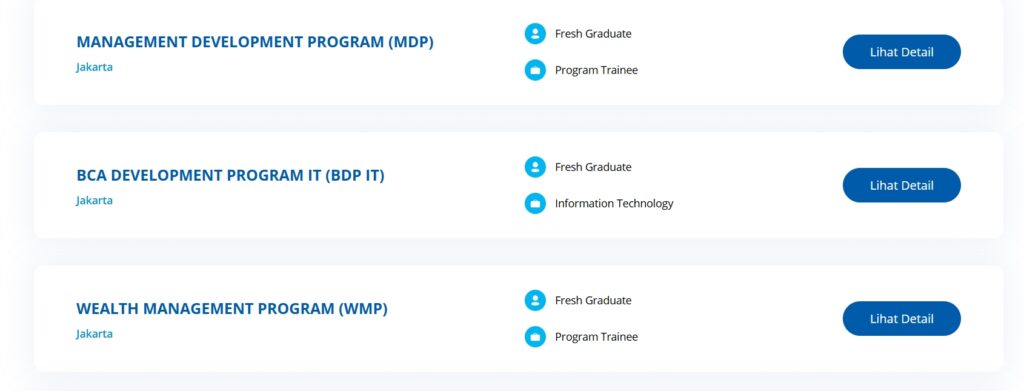Open Lihat Detail for Wealth Management Program

click(x=901, y=319)
